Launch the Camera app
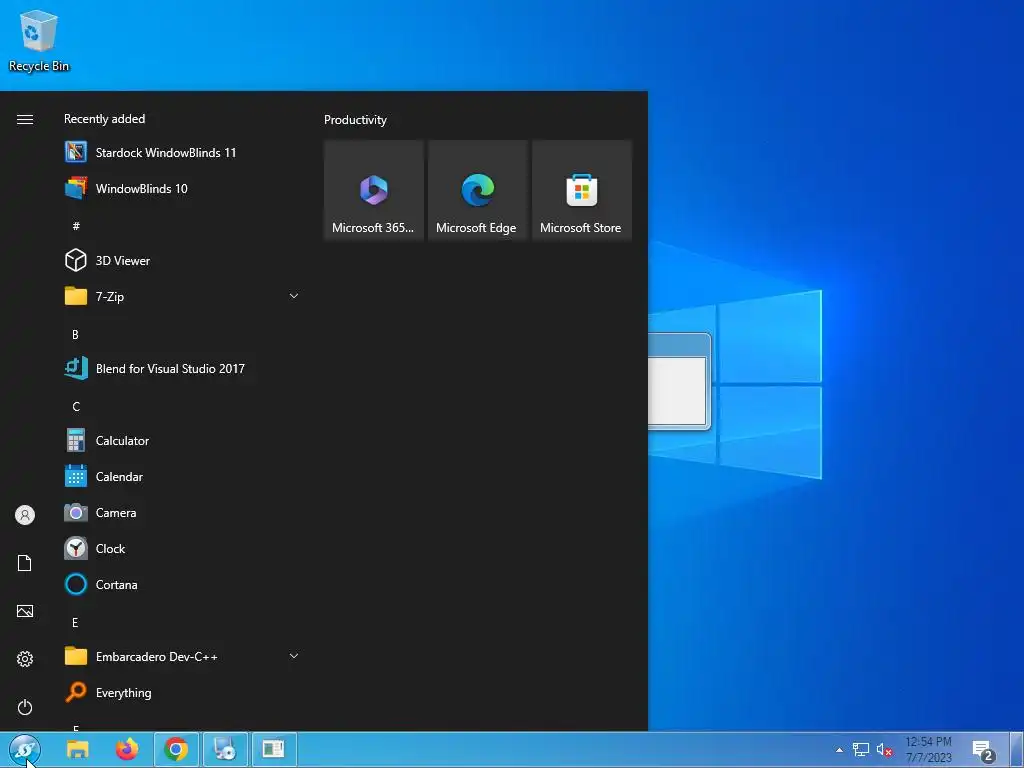This screenshot has height=768, width=1024. [183, 513]
